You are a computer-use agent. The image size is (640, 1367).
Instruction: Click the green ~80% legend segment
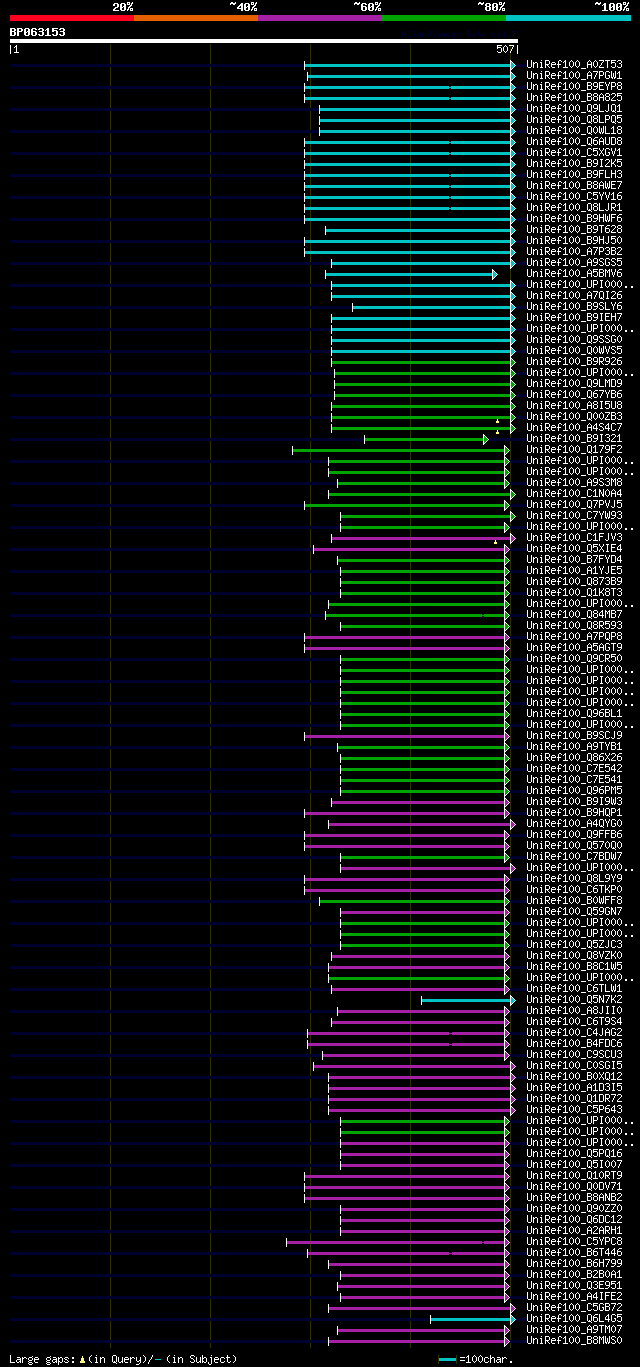(x=444, y=17)
